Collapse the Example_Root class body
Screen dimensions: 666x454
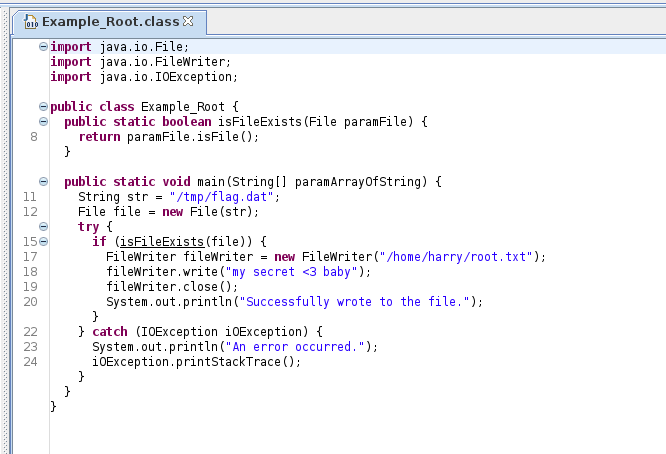pos(43,106)
